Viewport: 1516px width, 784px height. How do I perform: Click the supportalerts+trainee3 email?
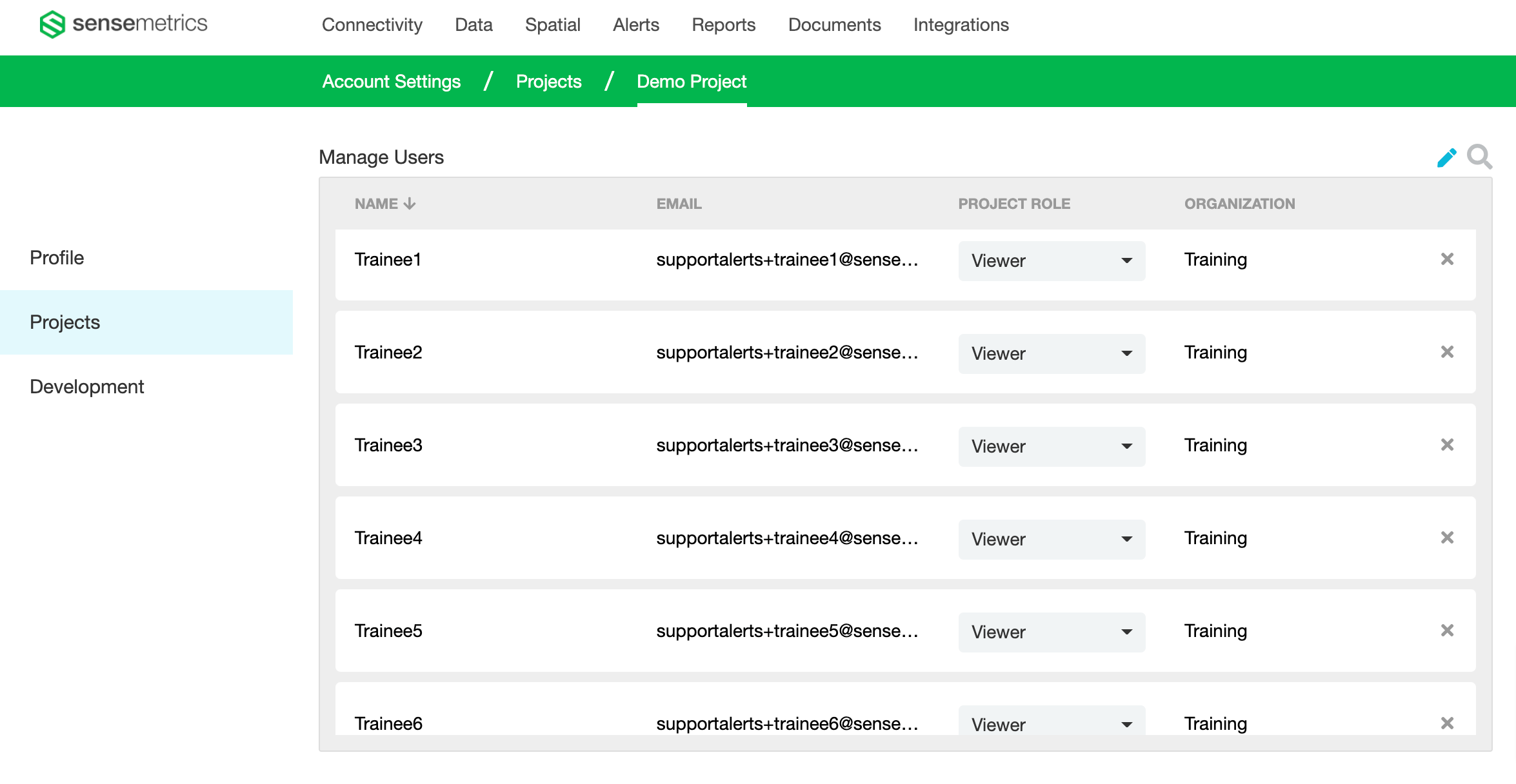tap(787, 445)
